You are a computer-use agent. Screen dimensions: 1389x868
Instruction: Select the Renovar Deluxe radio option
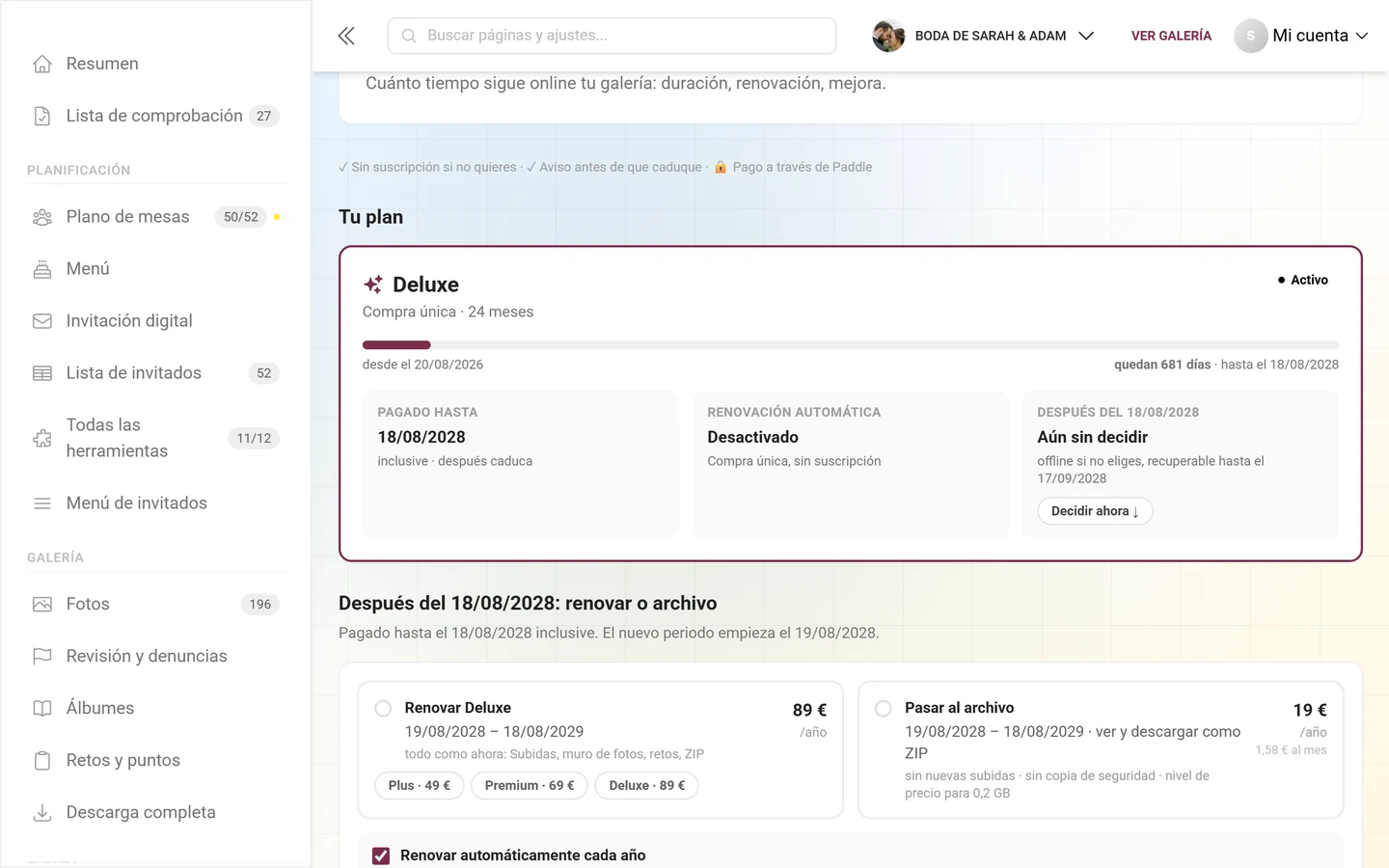click(x=383, y=709)
